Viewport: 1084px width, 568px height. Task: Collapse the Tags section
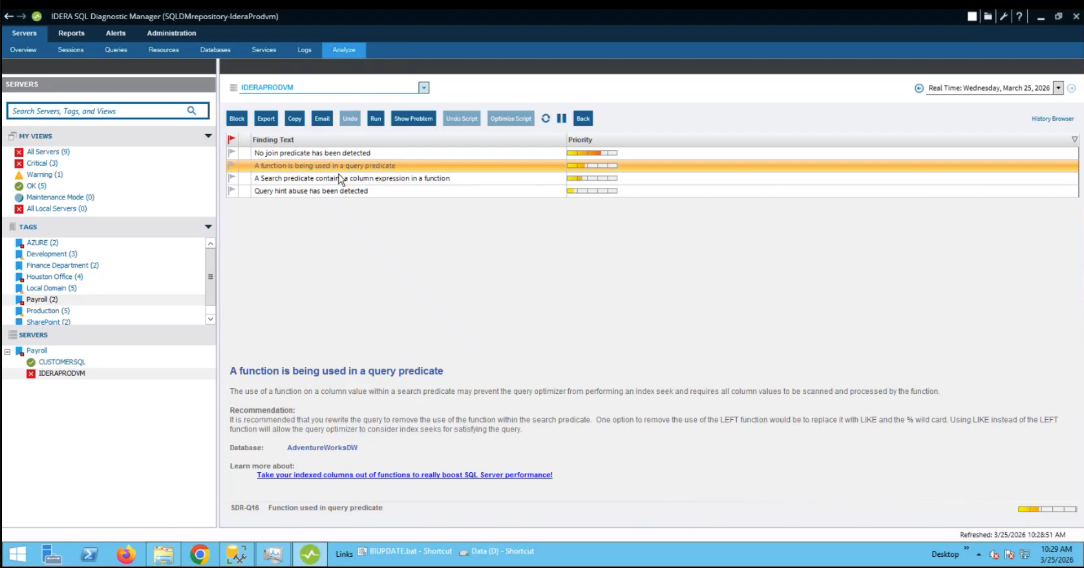click(x=208, y=227)
